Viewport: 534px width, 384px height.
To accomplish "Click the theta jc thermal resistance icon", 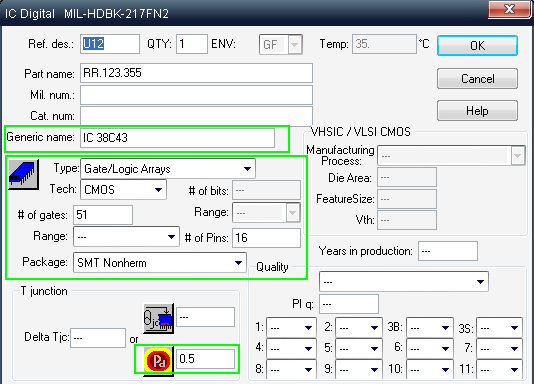I will pos(158,318).
